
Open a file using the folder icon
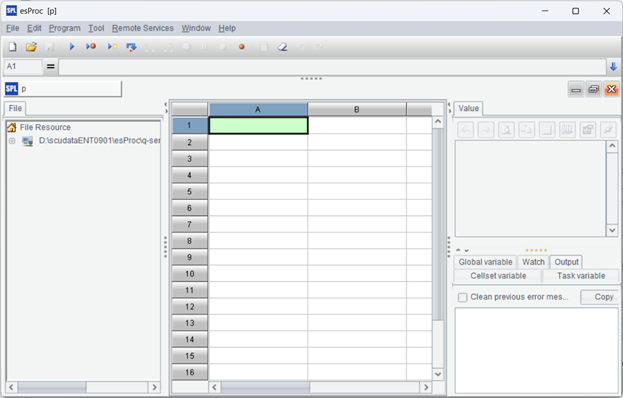[31, 47]
